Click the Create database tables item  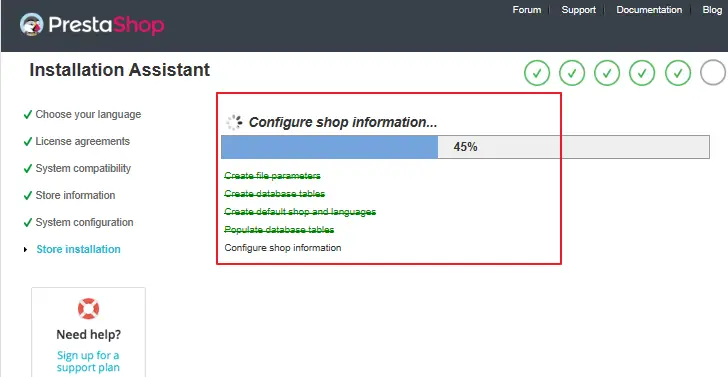tap(275, 194)
